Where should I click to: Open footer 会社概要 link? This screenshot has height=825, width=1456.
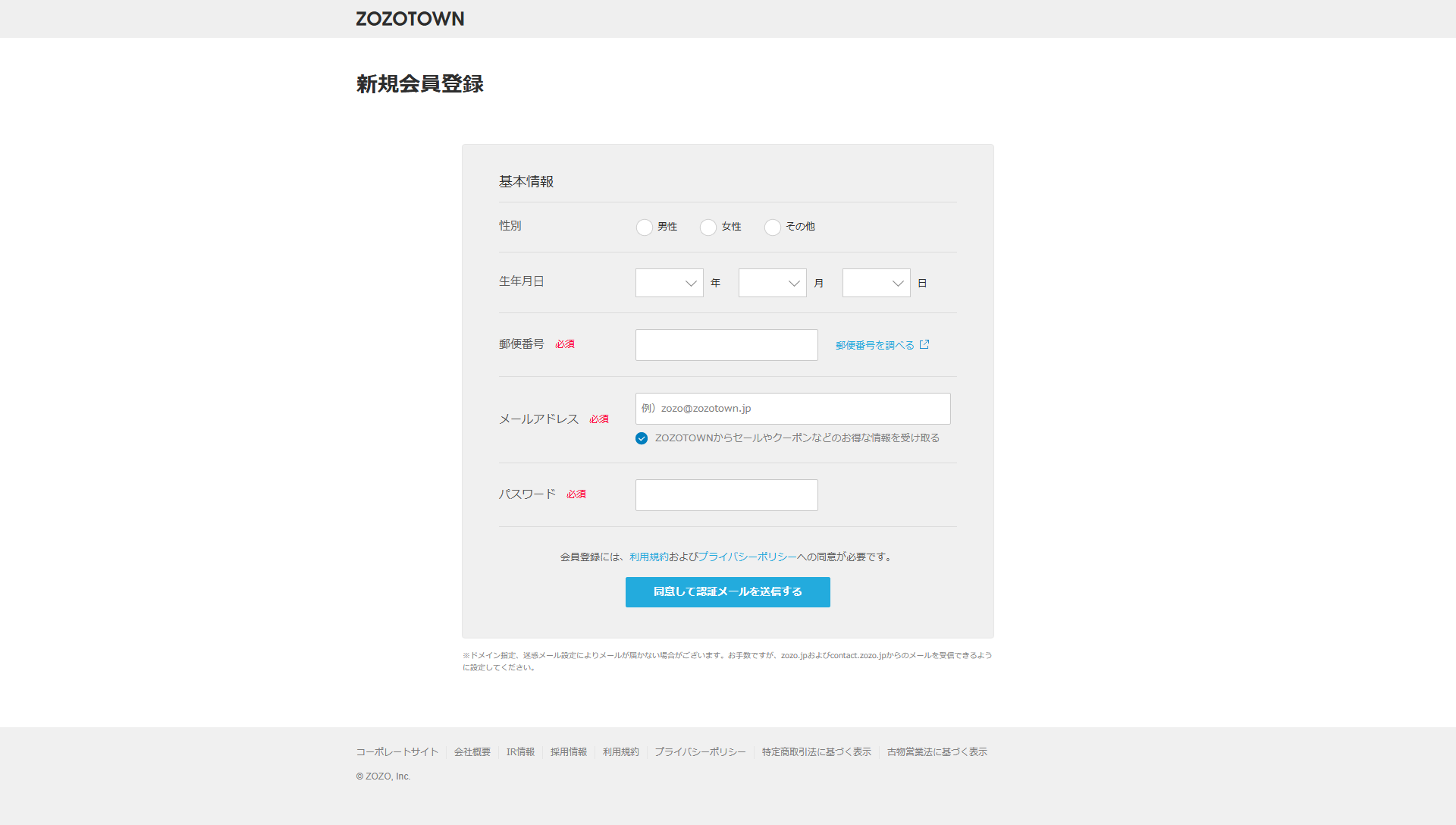472,752
